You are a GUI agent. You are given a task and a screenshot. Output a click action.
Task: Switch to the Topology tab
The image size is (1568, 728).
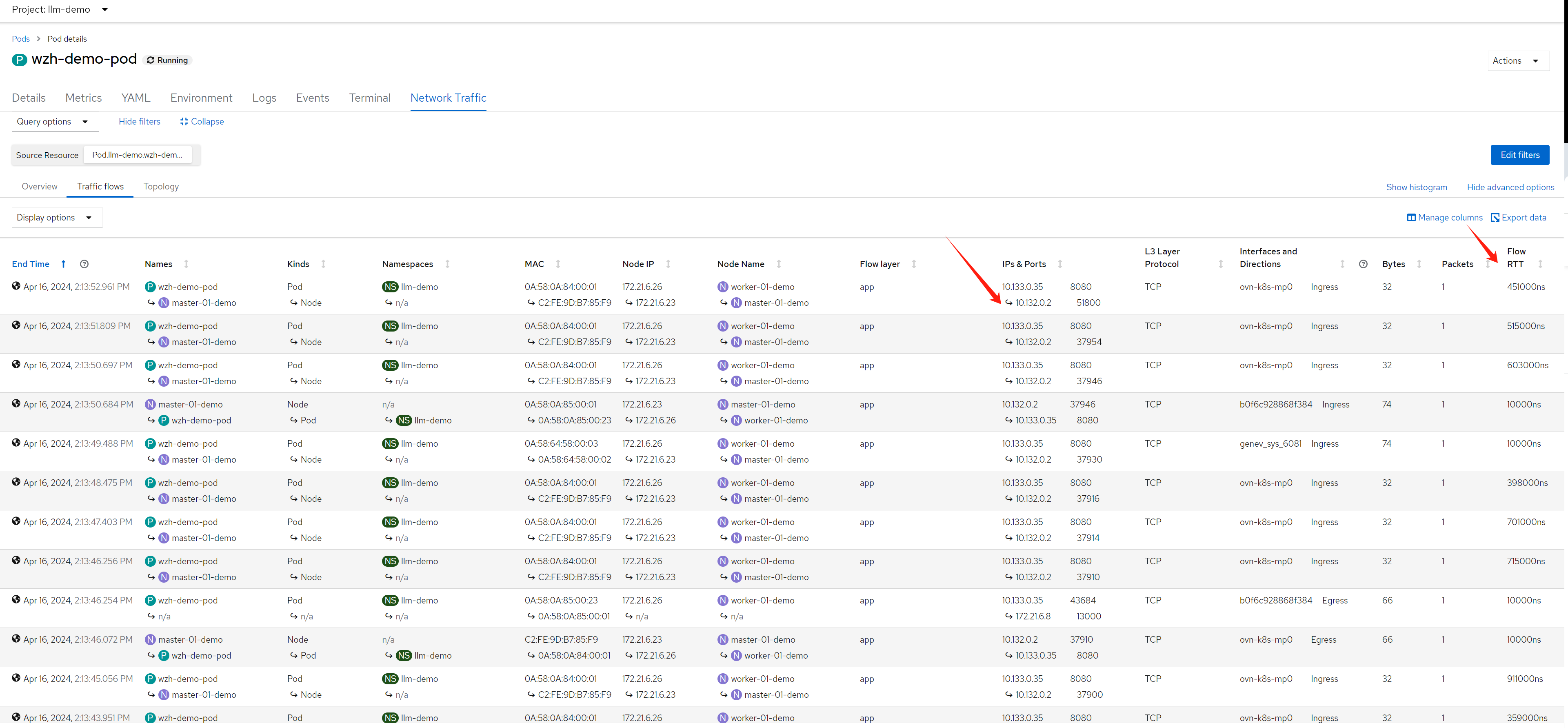(161, 187)
